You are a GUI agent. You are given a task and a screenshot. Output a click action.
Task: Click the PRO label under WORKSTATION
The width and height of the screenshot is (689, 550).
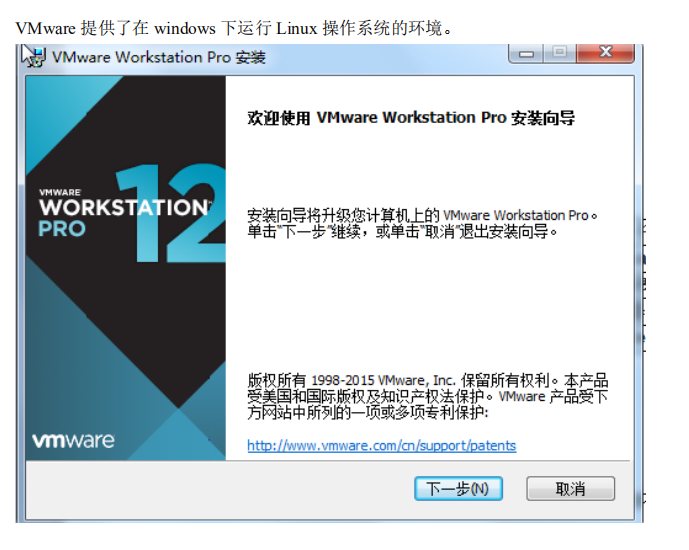point(62,229)
